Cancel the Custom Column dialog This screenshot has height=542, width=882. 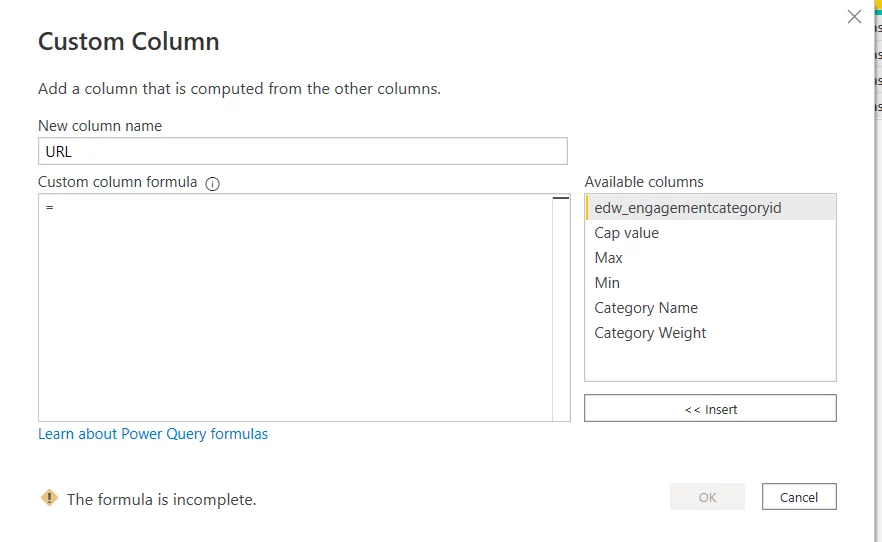point(799,497)
